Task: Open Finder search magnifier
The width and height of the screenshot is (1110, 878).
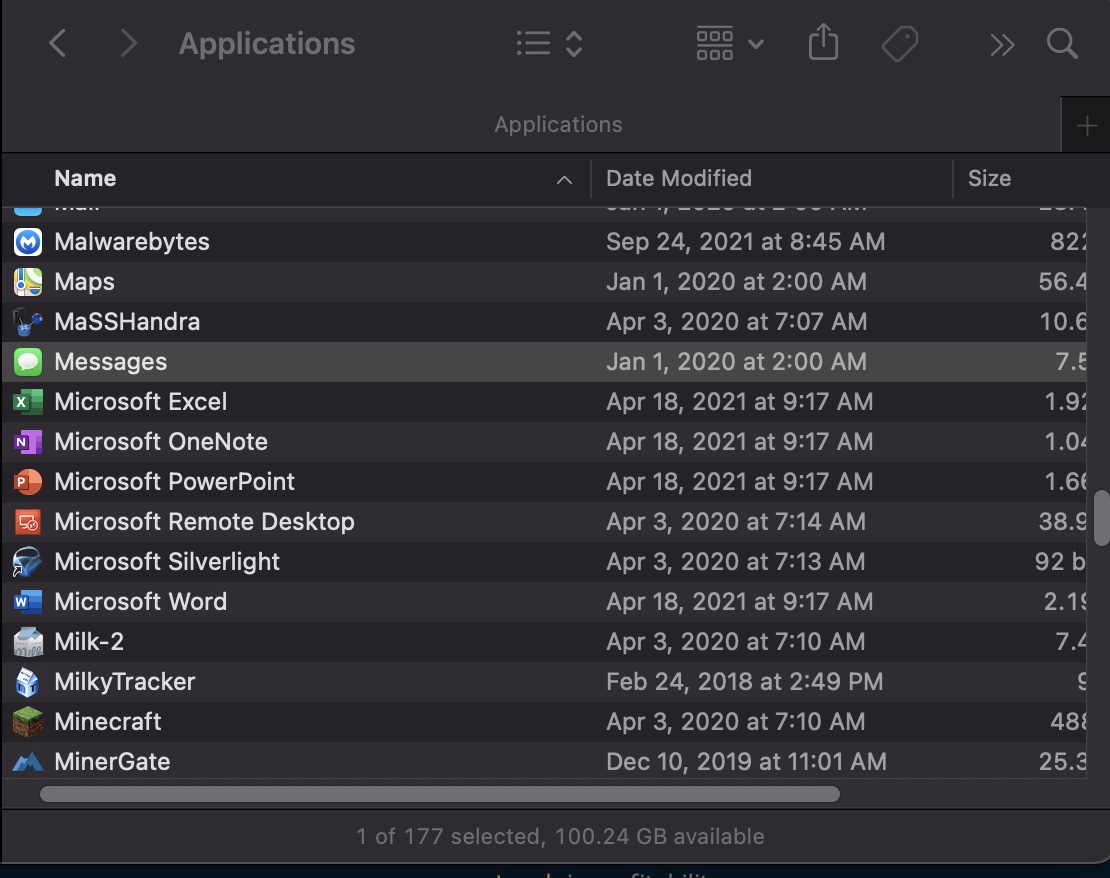Action: click(1062, 44)
